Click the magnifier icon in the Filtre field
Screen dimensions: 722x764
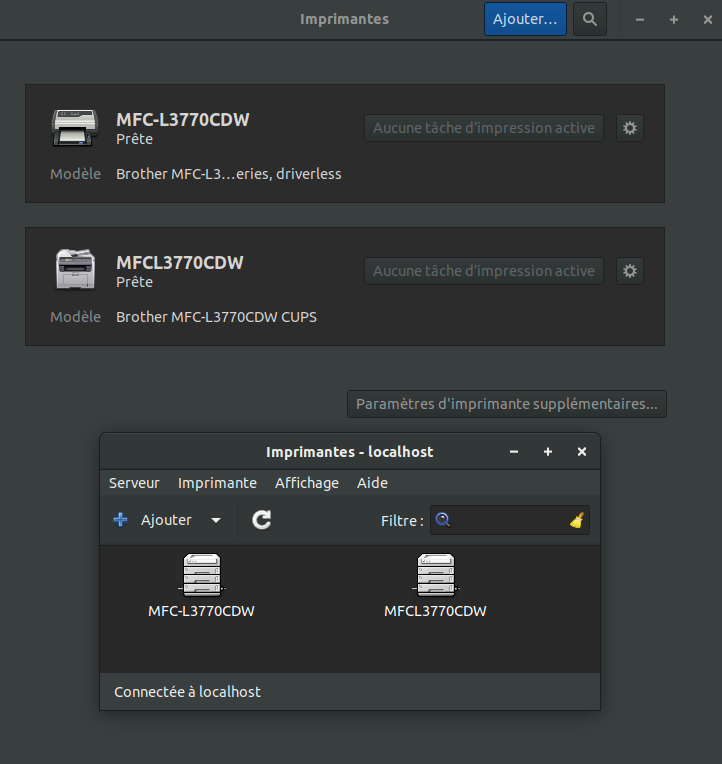(443, 520)
